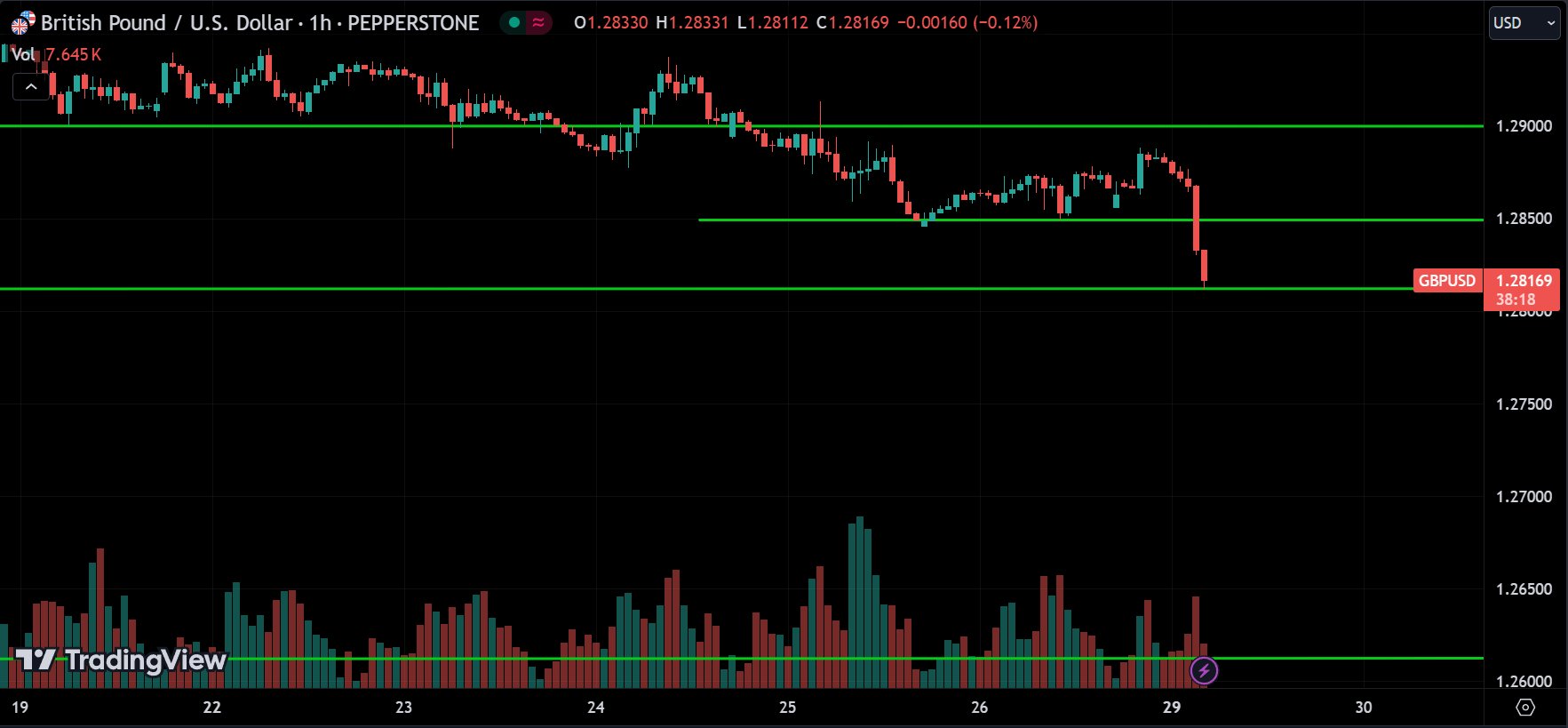Click the 1.27500 price axis label
The width and height of the screenshot is (1568, 728).
tap(1524, 404)
